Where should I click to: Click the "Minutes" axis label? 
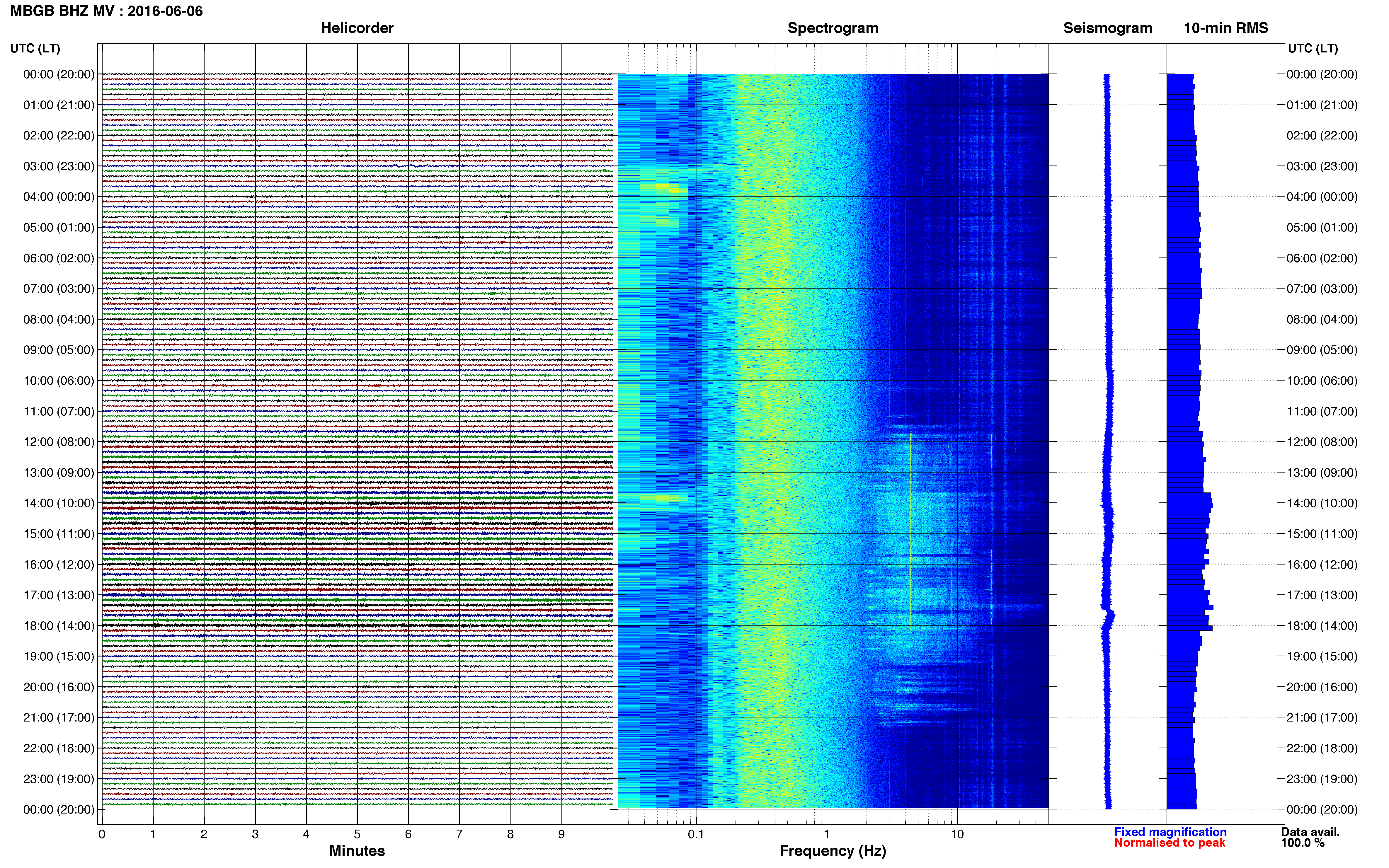(357, 851)
